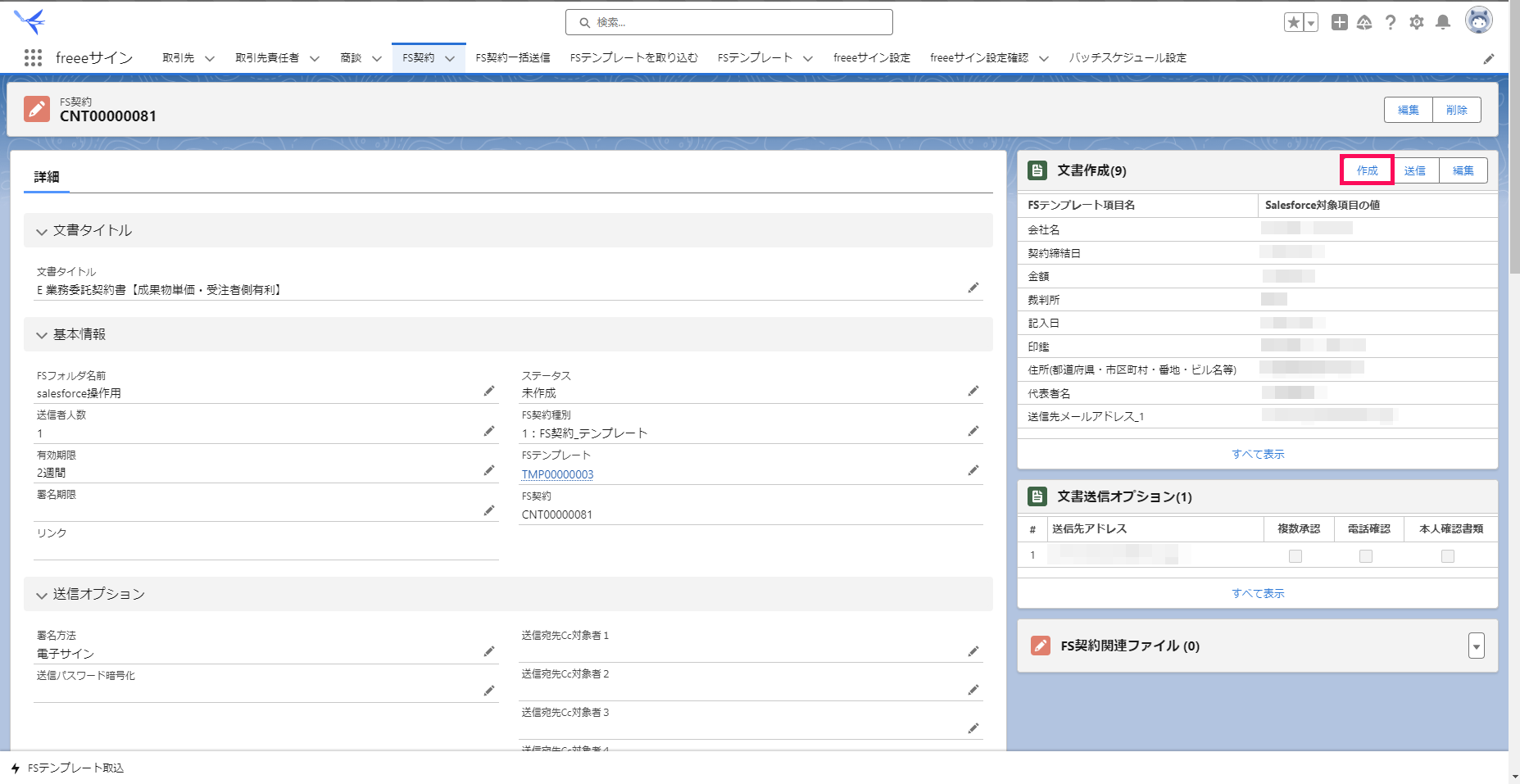Toggle the 電話確認 checkbox in row 1
This screenshot has width=1520, height=784.
pyautogui.click(x=1366, y=556)
